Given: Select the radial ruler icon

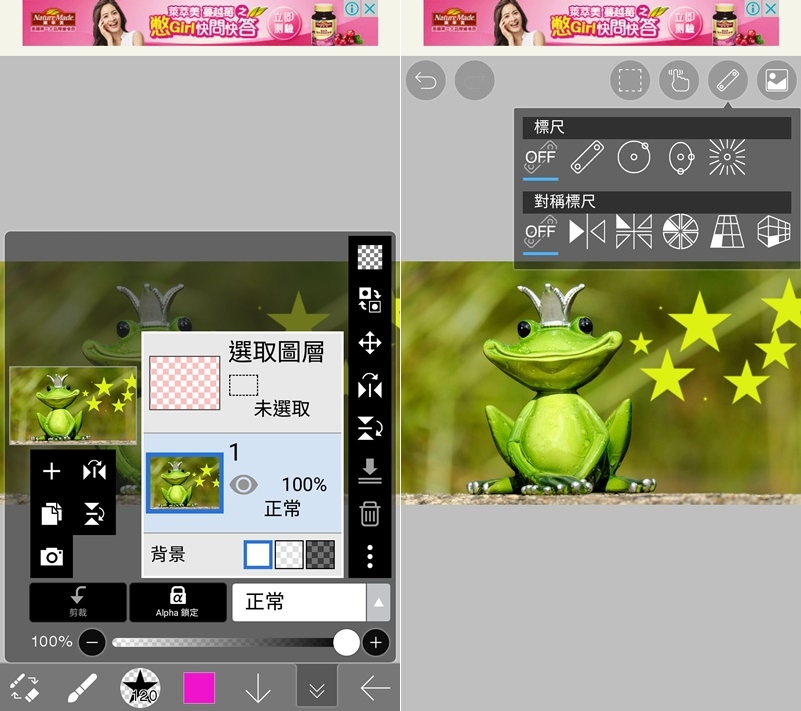Looking at the screenshot, I should coord(727,157).
